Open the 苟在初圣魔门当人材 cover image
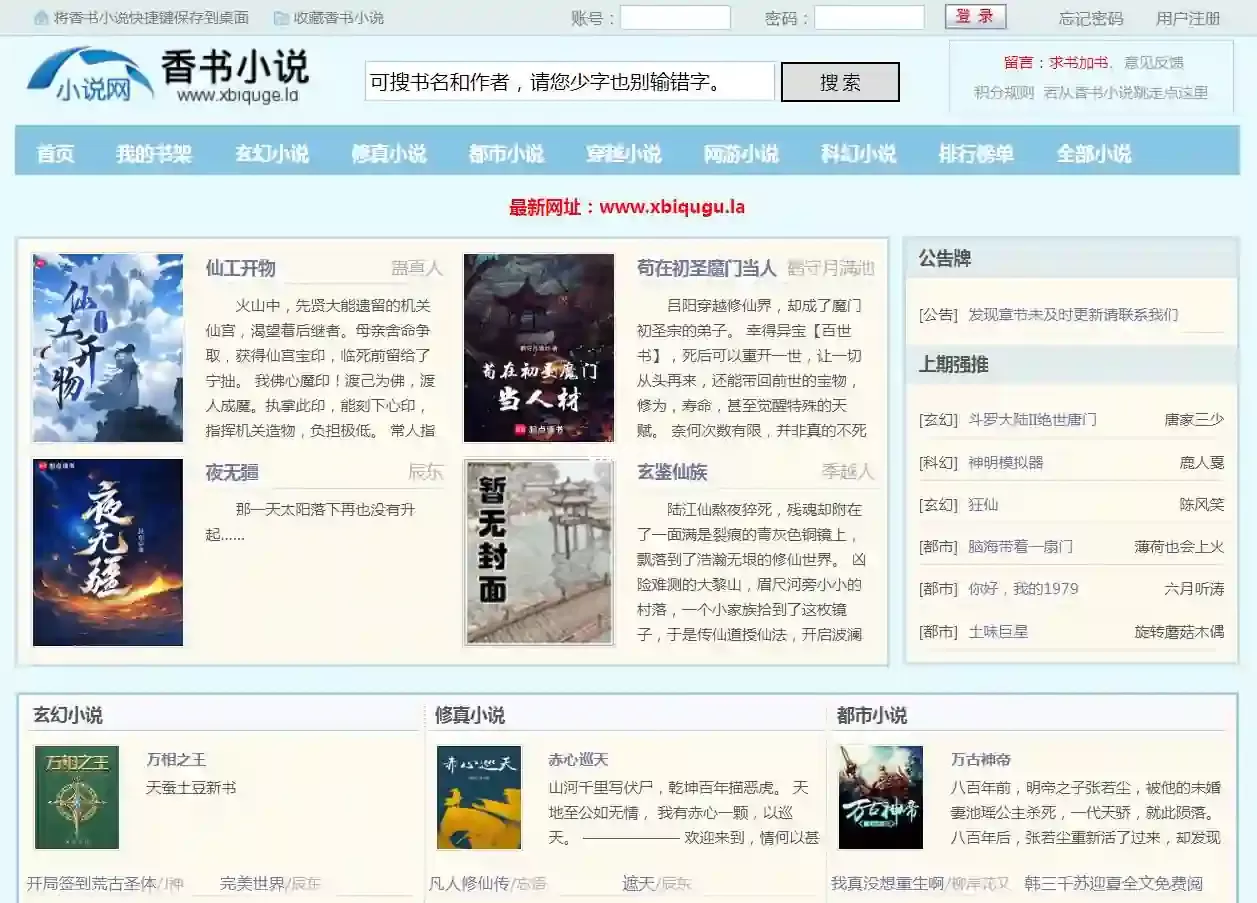The width and height of the screenshot is (1257, 903). tap(539, 348)
